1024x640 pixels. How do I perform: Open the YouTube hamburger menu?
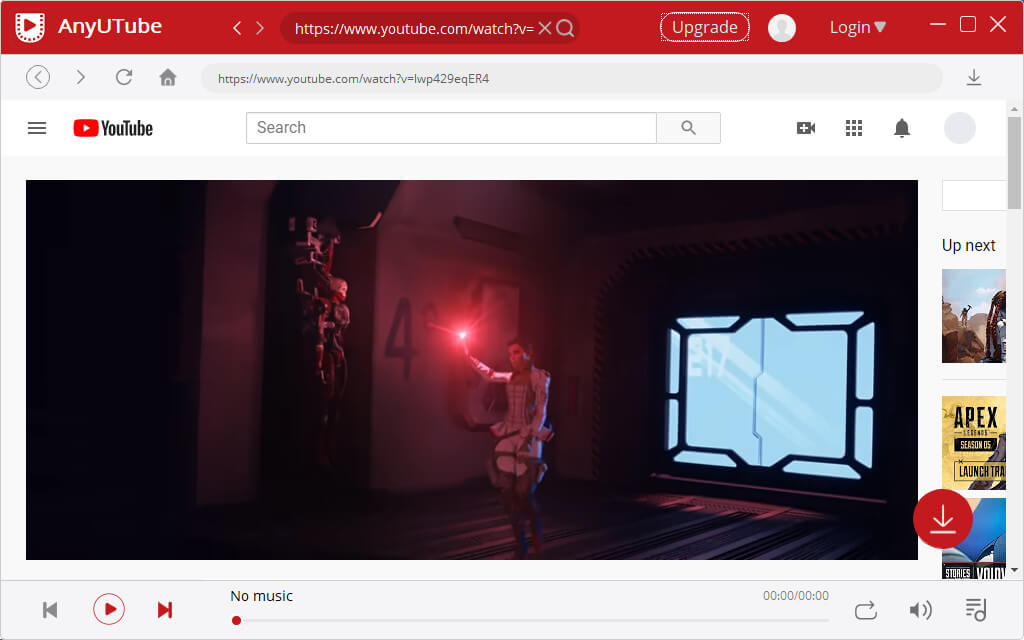[37, 128]
